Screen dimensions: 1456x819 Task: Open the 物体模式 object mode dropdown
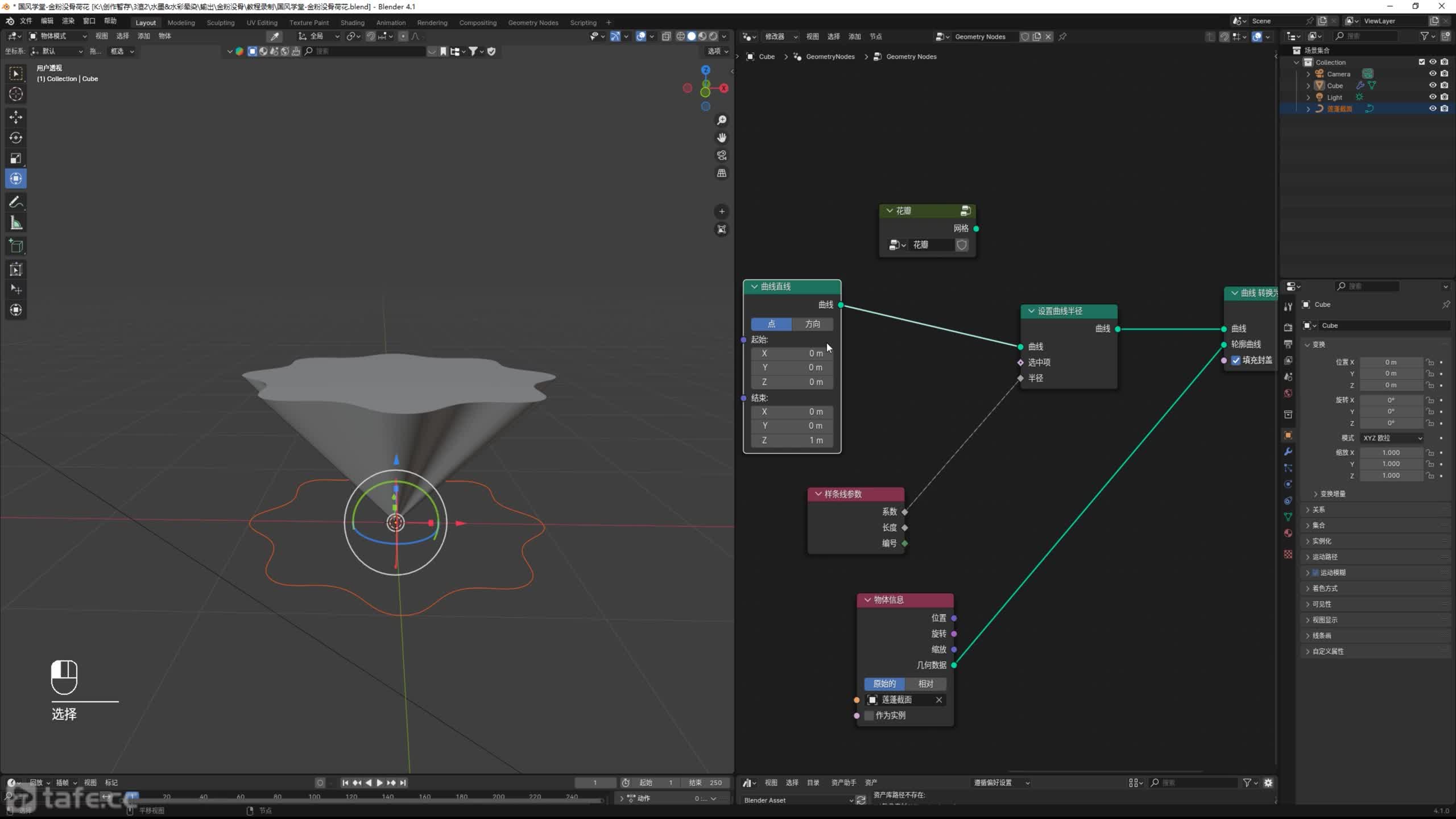58,36
